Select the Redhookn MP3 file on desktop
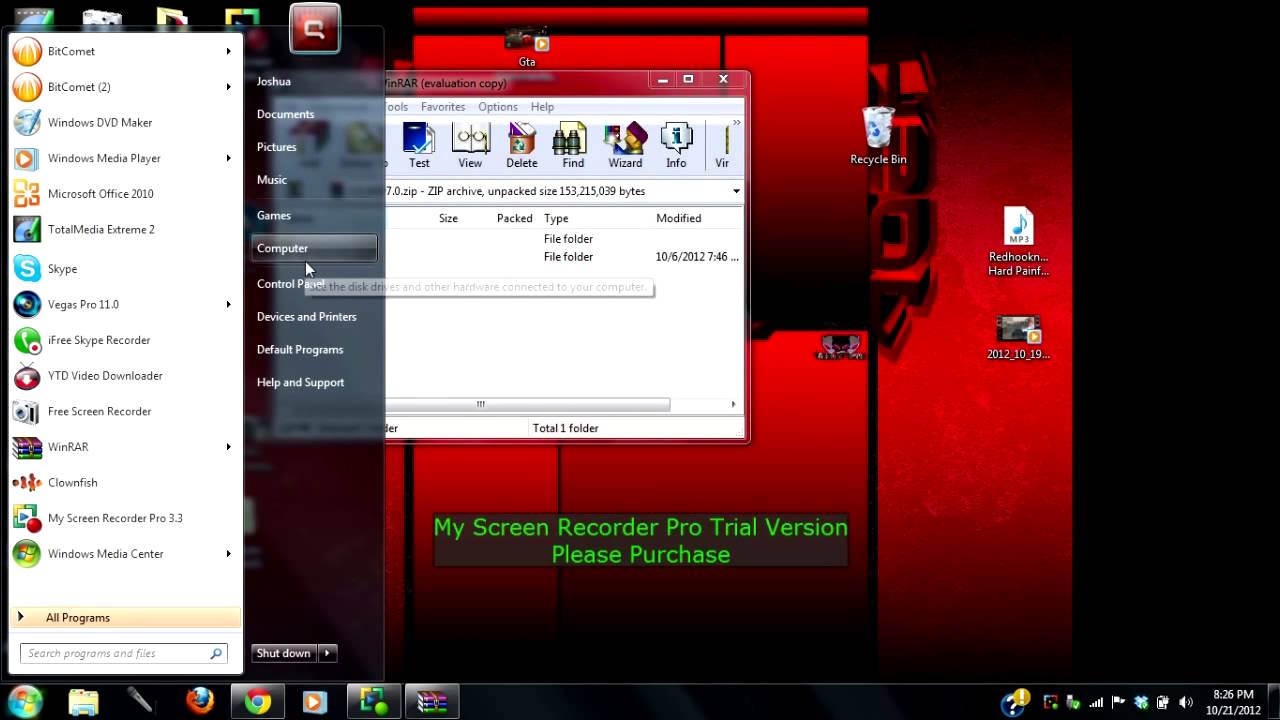The image size is (1280, 720). [1018, 242]
